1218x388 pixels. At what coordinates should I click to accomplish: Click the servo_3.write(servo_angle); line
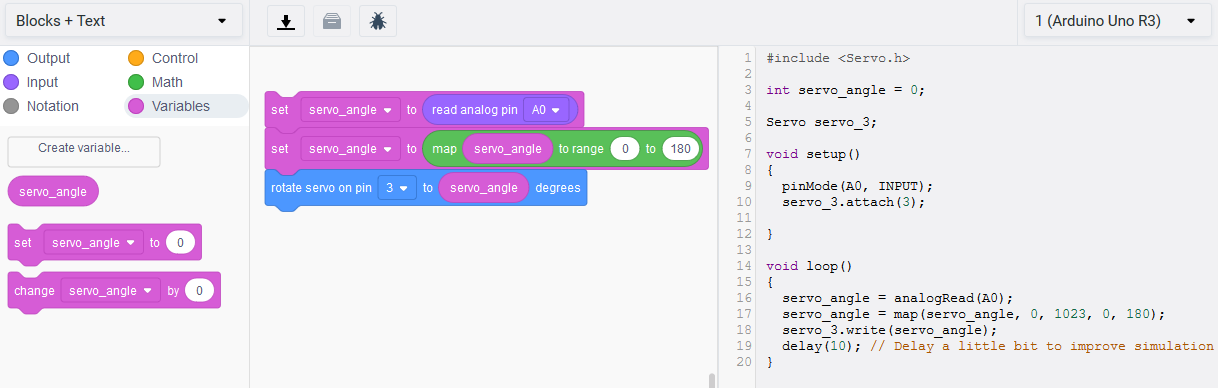pos(890,330)
